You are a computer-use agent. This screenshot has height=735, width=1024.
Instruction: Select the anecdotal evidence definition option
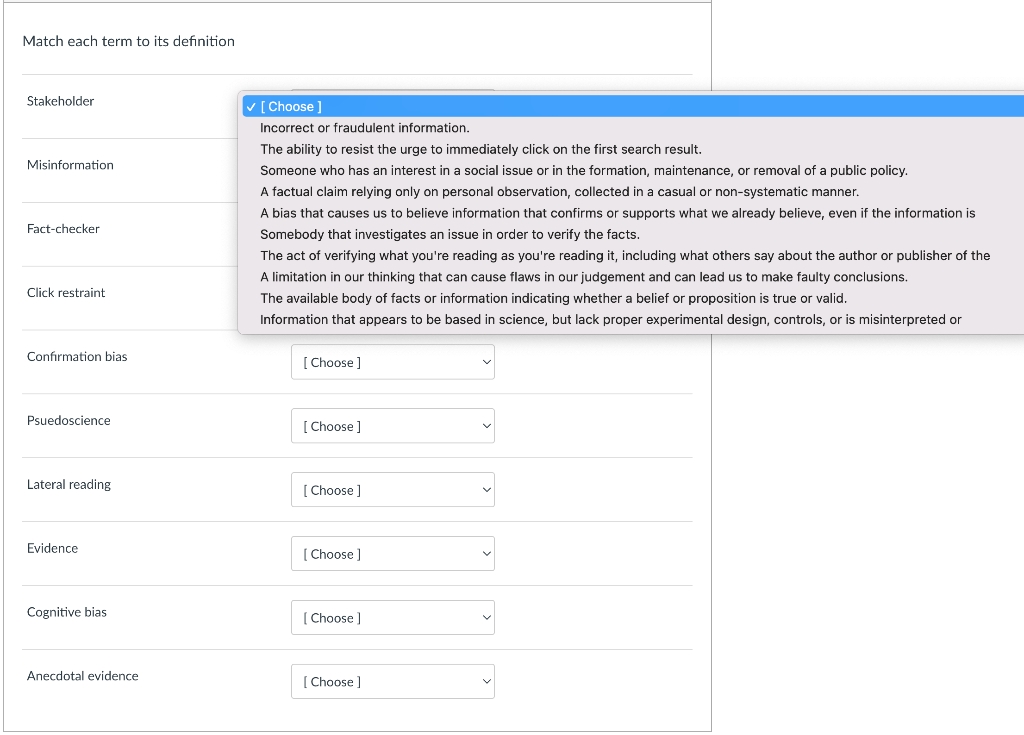[500, 191]
